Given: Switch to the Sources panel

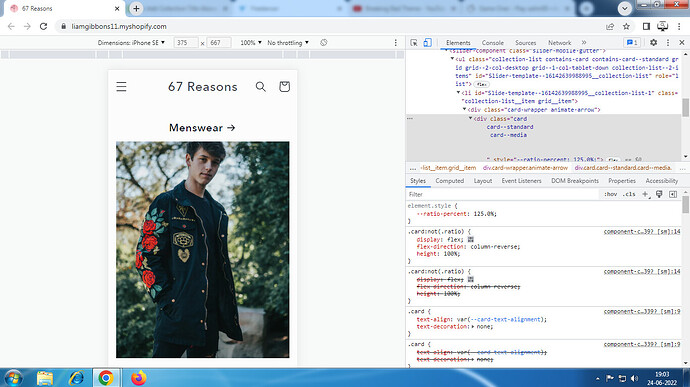Looking at the screenshot, I should tap(525, 43).
